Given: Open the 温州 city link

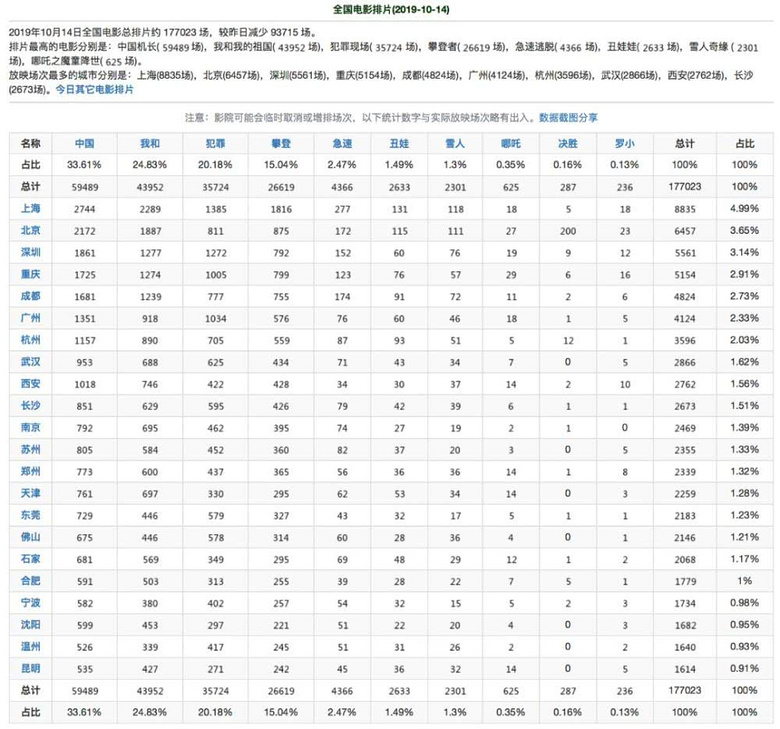Looking at the screenshot, I should [x=30, y=646].
